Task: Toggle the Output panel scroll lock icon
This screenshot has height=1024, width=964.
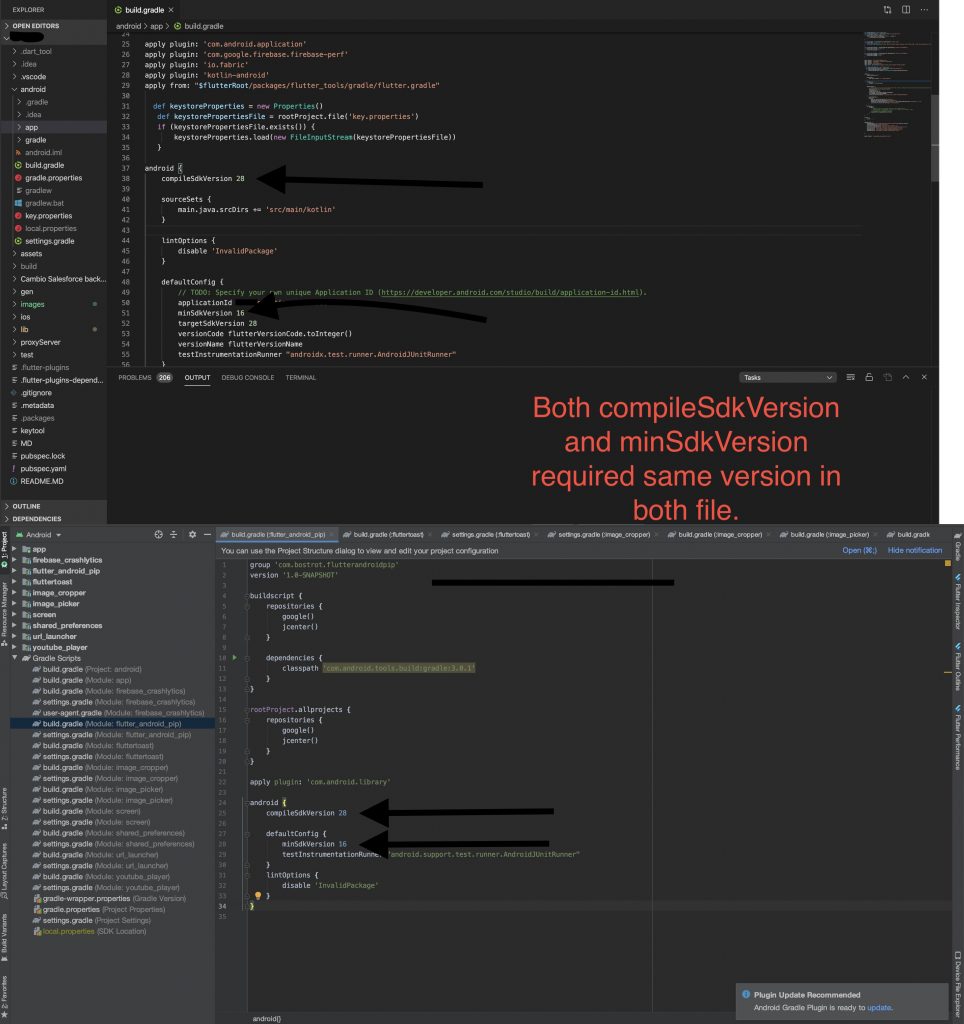Action: click(869, 378)
